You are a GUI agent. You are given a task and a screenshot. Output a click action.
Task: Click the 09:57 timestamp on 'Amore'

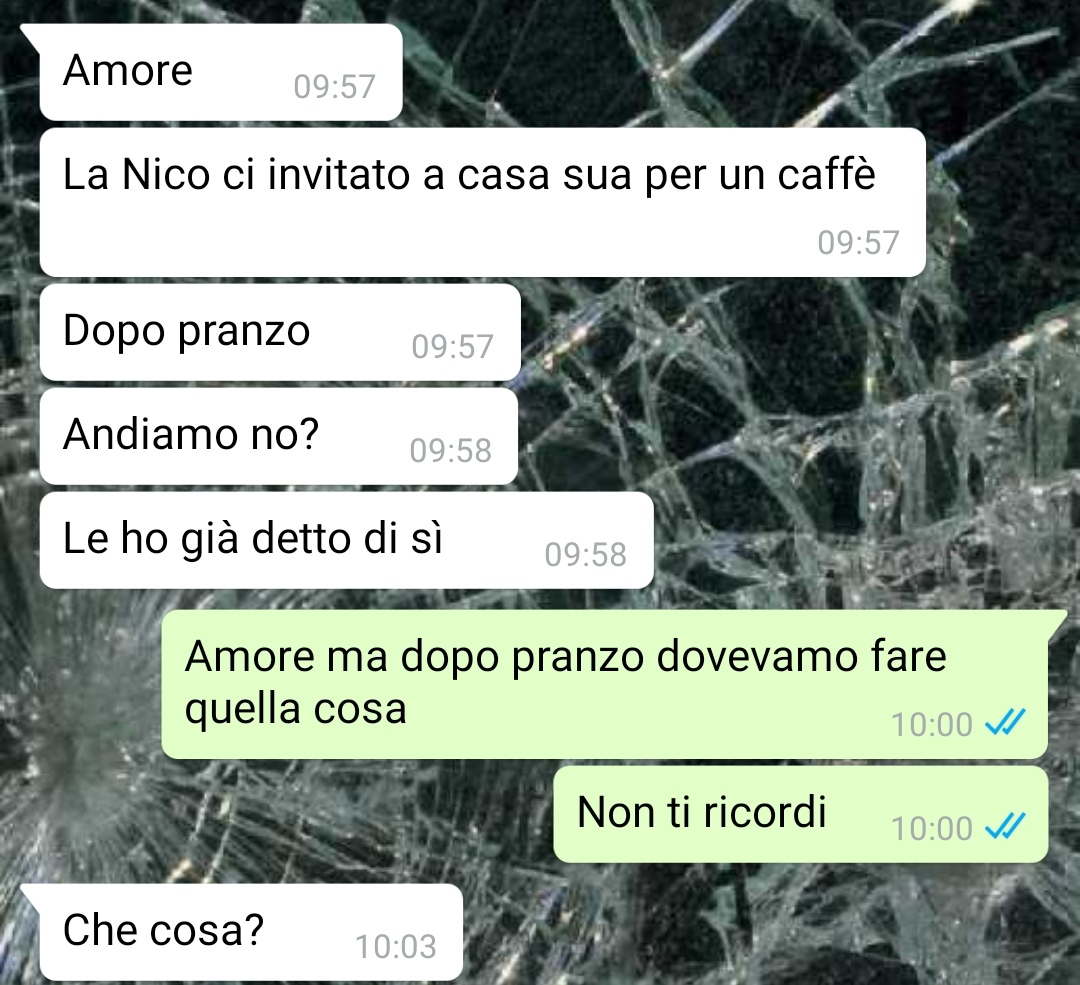[334, 87]
